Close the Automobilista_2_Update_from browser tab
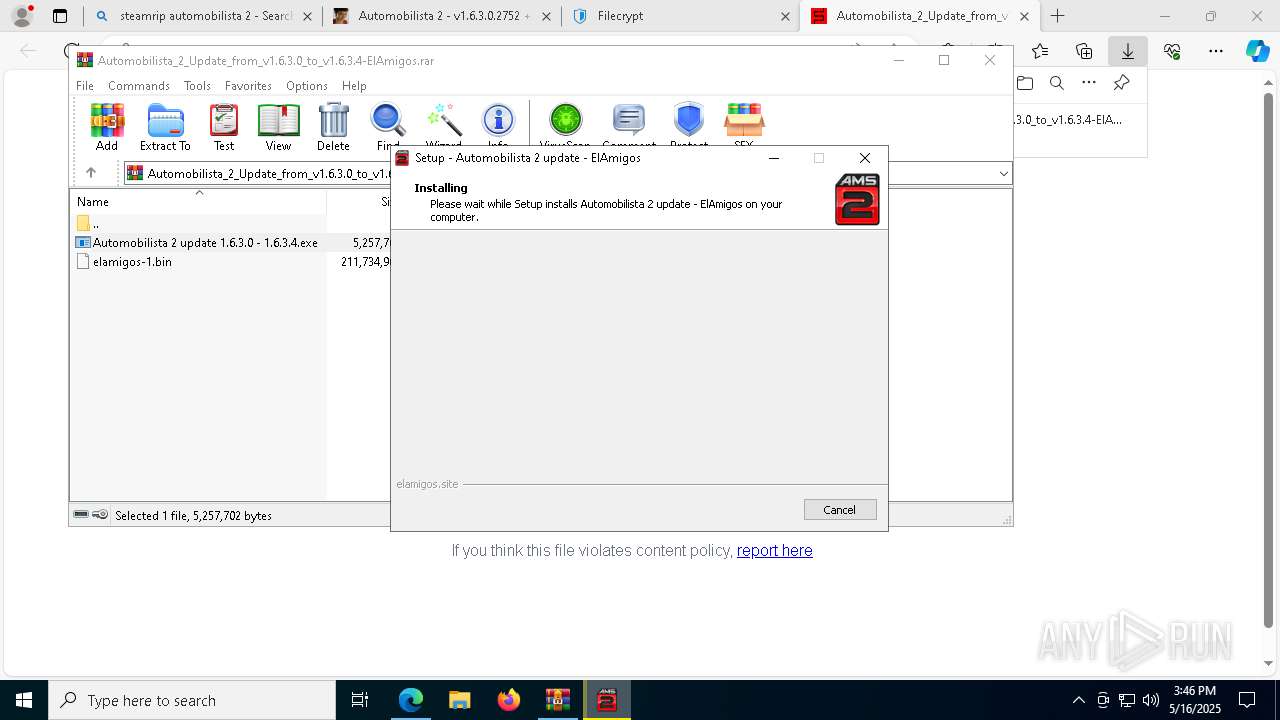The height and width of the screenshot is (720, 1280). point(1026,16)
